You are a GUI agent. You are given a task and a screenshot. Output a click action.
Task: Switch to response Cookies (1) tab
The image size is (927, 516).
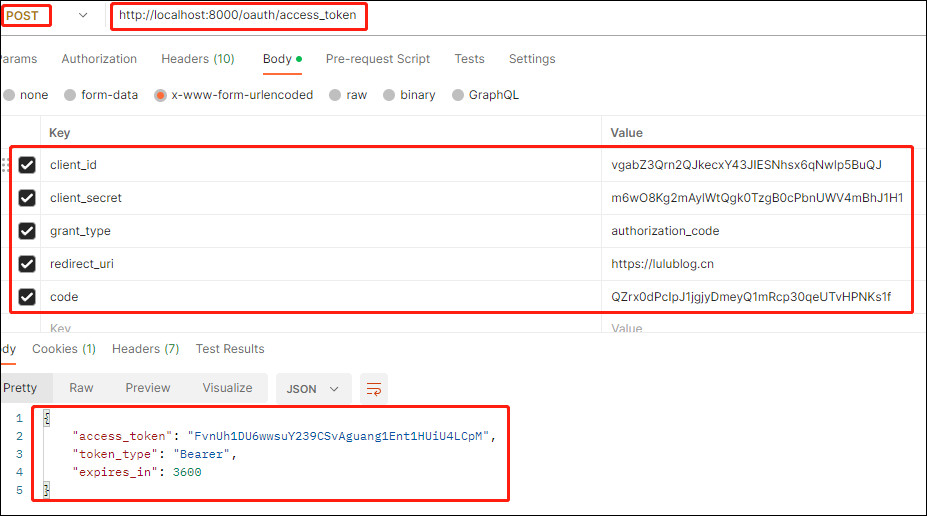(x=64, y=349)
